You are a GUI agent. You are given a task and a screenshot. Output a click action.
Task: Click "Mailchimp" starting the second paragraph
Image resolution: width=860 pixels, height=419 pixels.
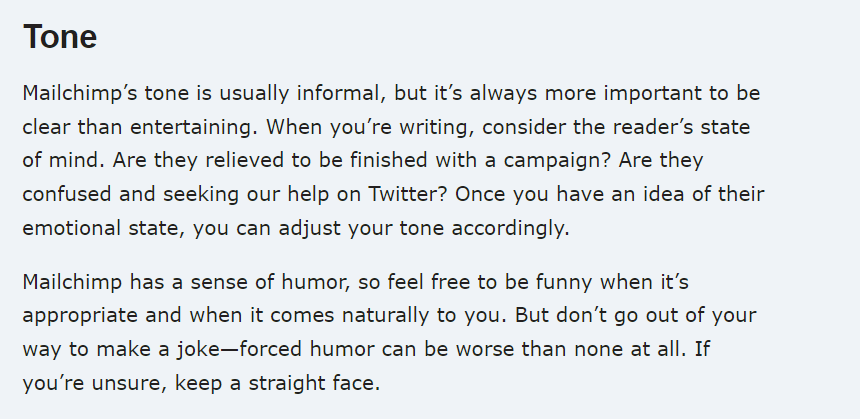pos(70,281)
